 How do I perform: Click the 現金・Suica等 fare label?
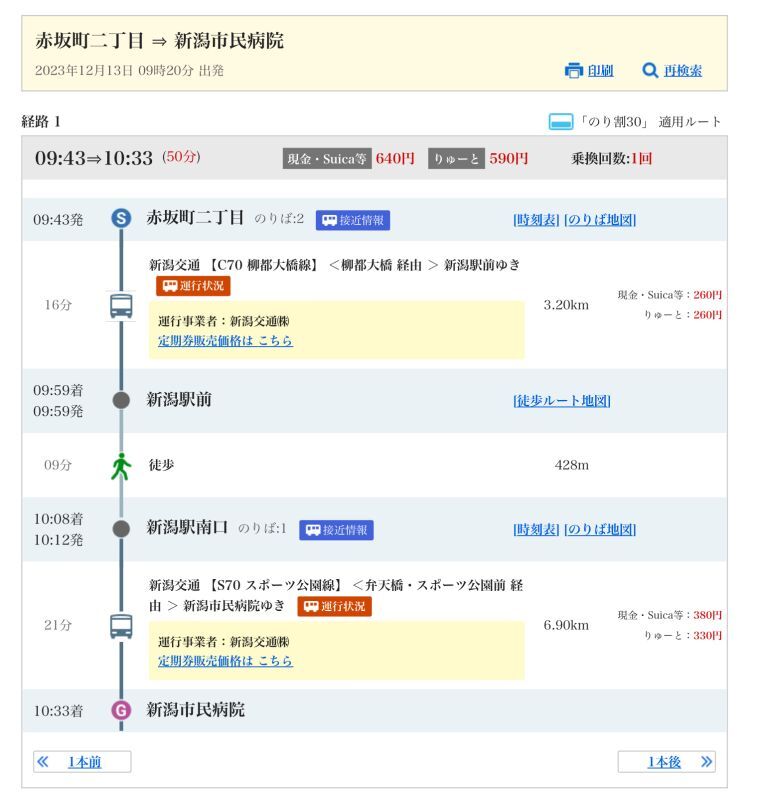click(327, 159)
